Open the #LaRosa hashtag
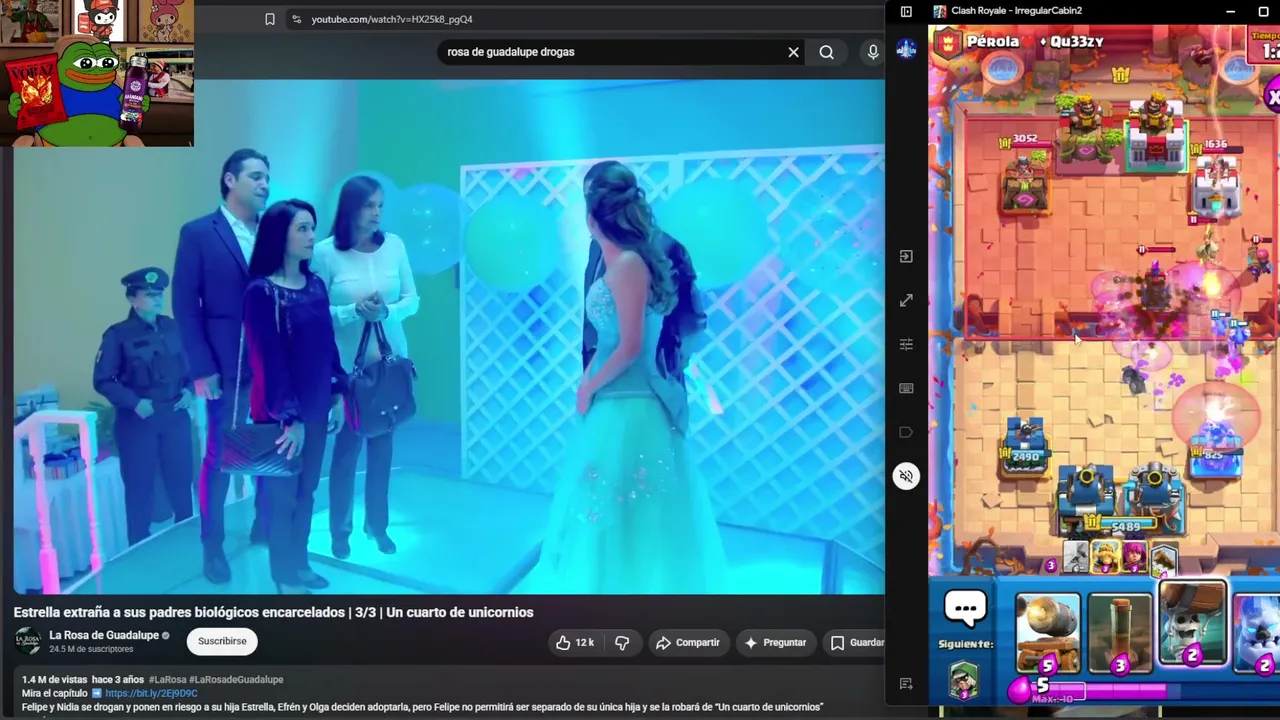The image size is (1280, 720). (x=167, y=680)
